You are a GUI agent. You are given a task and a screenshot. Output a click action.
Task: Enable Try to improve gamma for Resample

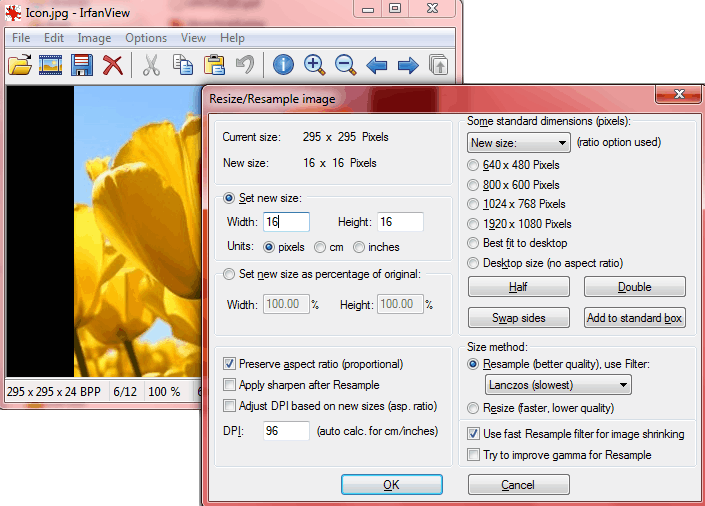click(473, 455)
